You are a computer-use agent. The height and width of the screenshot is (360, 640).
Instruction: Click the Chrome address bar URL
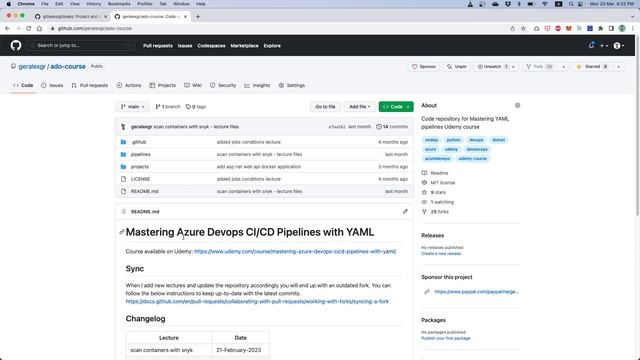(95, 28)
